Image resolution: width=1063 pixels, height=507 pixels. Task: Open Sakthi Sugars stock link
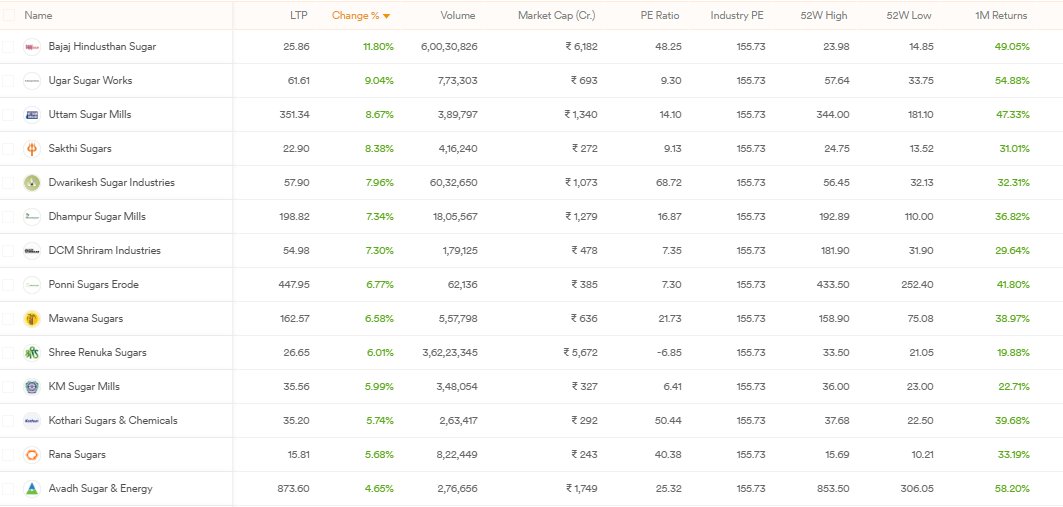point(80,148)
